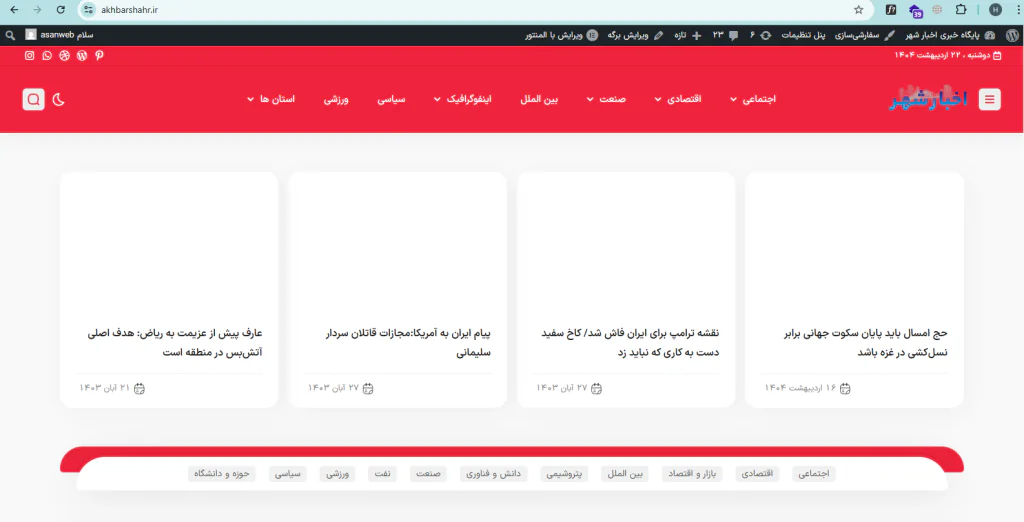Open the بین الملل menu item
Viewport: 1024px width, 522px height.
pyautogui.click(x=539, y=99)
